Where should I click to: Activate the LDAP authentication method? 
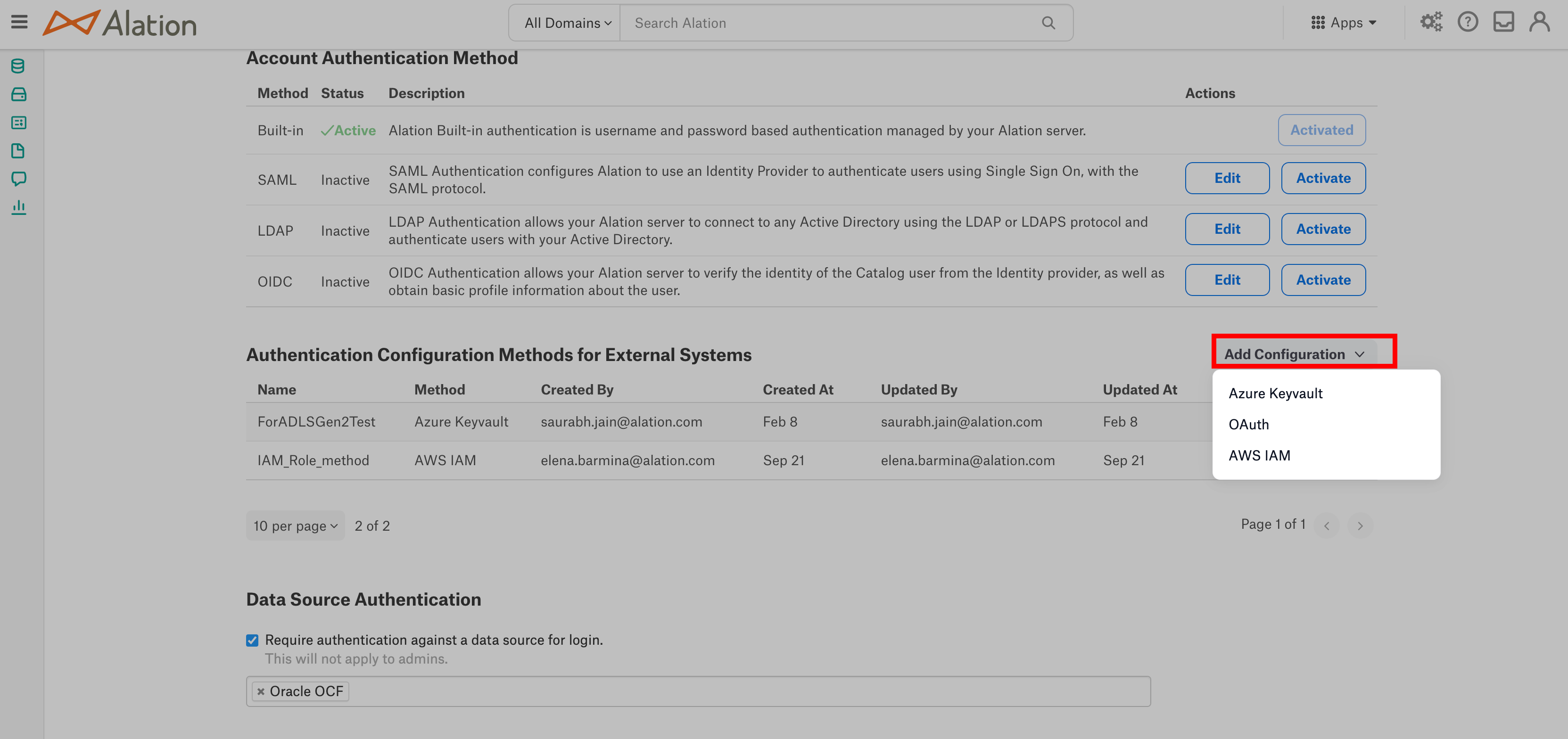[x=1323, y=230]
